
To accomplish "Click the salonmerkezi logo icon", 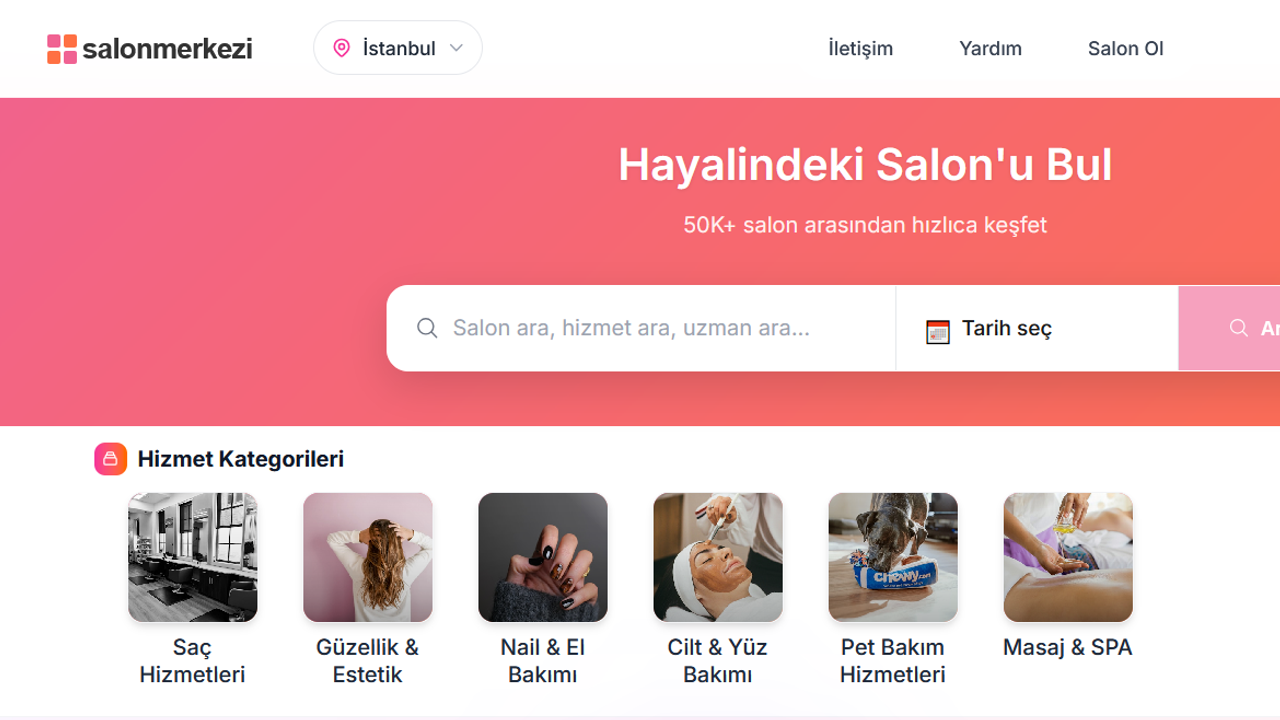I will 62,49.
